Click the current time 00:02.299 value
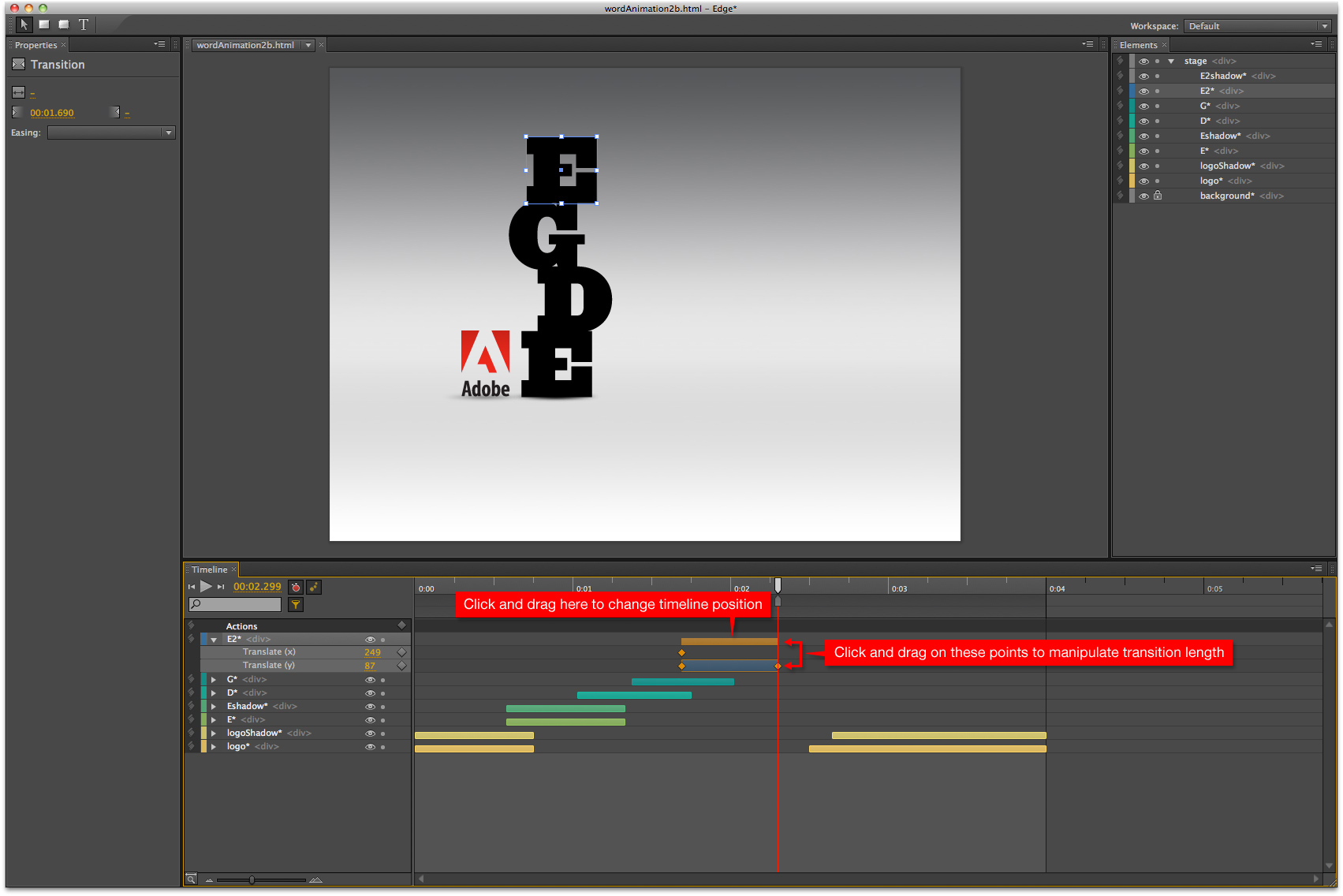Viewport: 1343px width, 896px height. (x=257, y=587)
